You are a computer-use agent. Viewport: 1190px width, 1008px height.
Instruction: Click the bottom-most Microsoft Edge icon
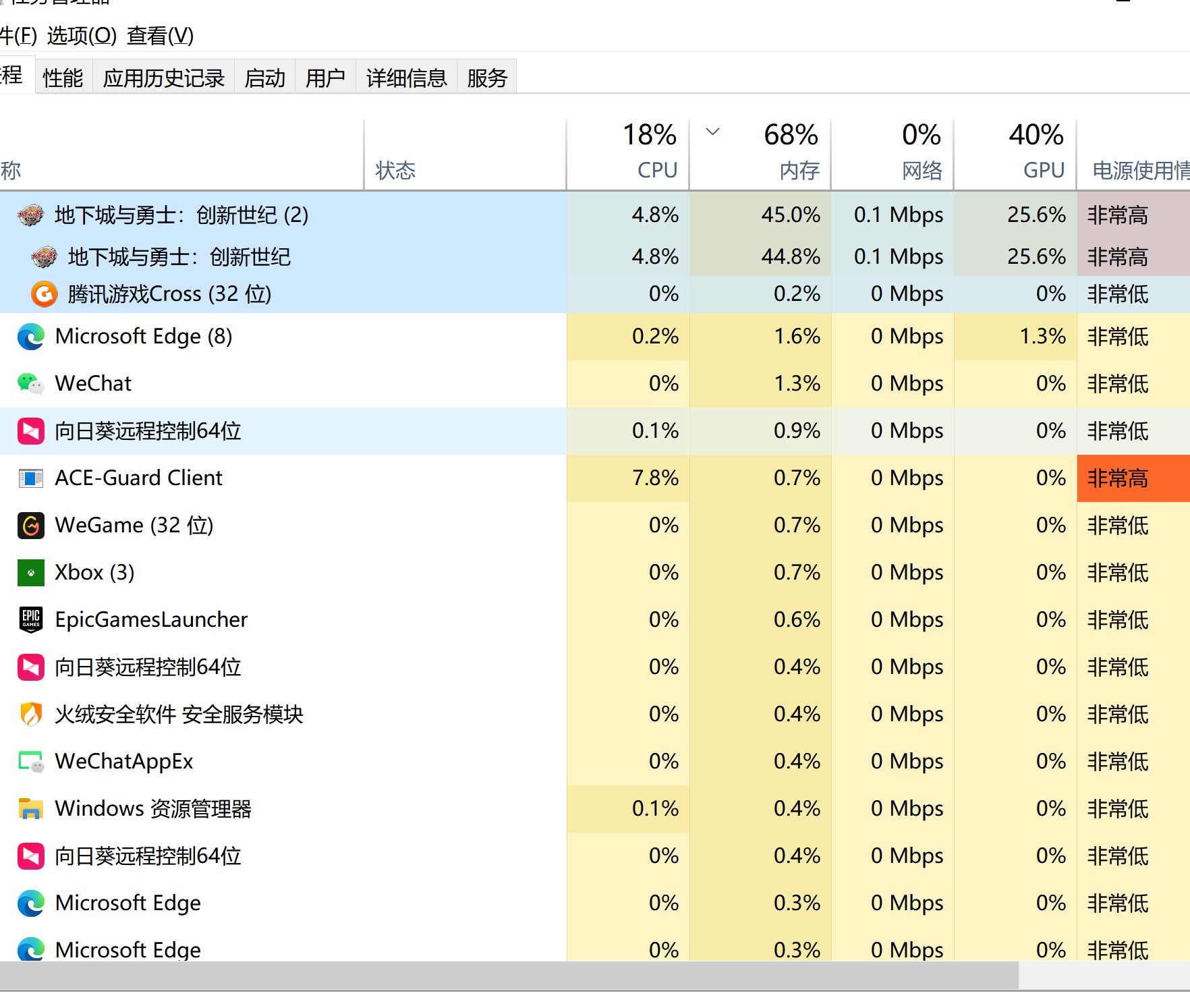tap(30, 949)
